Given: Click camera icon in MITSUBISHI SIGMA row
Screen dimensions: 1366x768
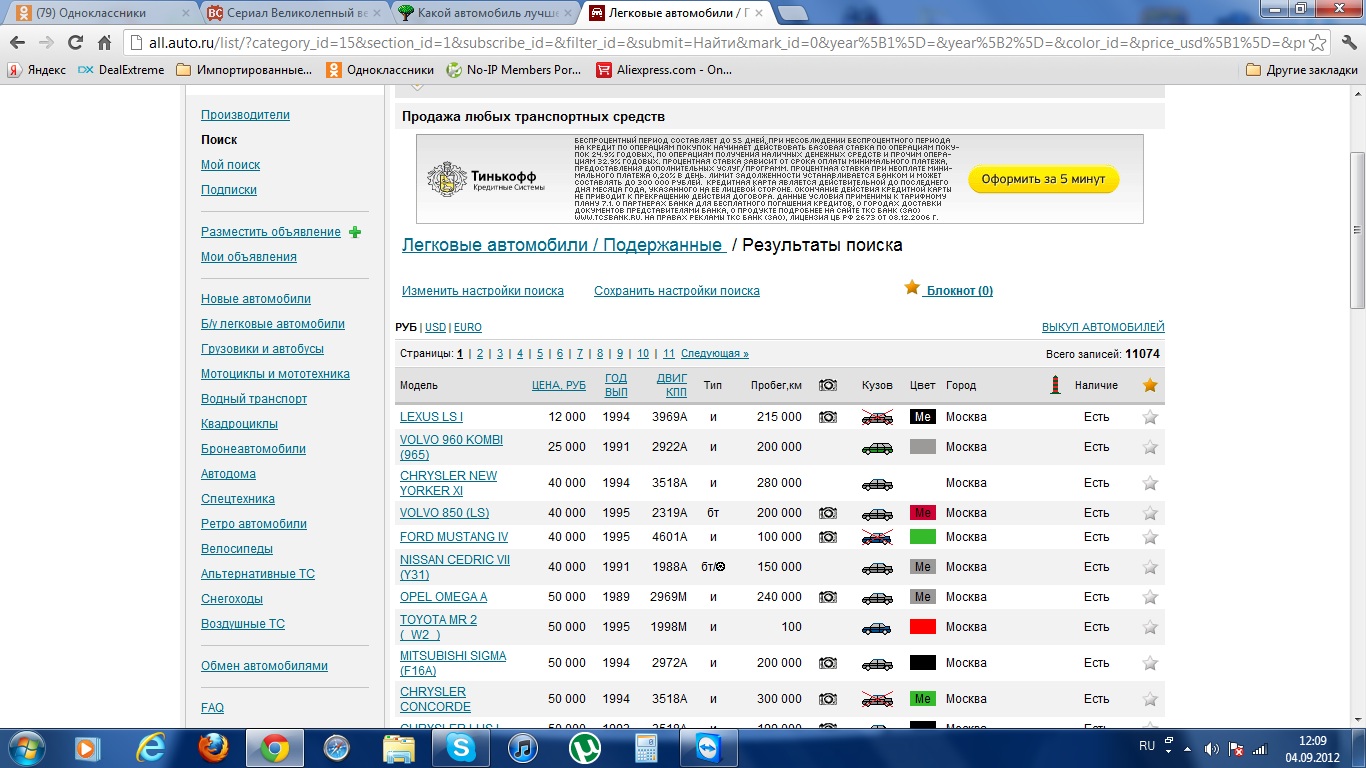Looking at the screenshot, I should pyautogui.click(x=828, y=663).
